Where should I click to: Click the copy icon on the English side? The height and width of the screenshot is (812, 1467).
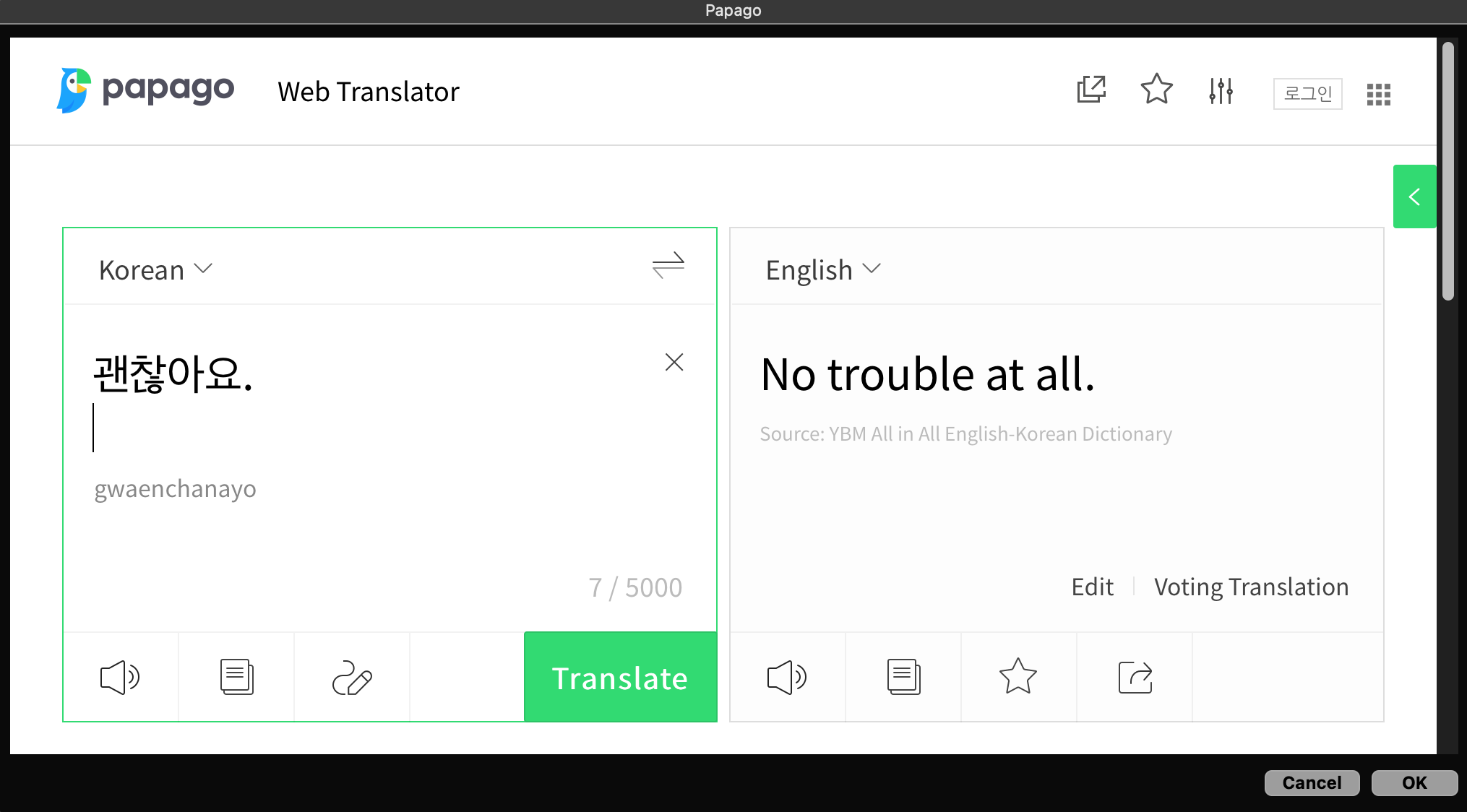click(903, 676)
